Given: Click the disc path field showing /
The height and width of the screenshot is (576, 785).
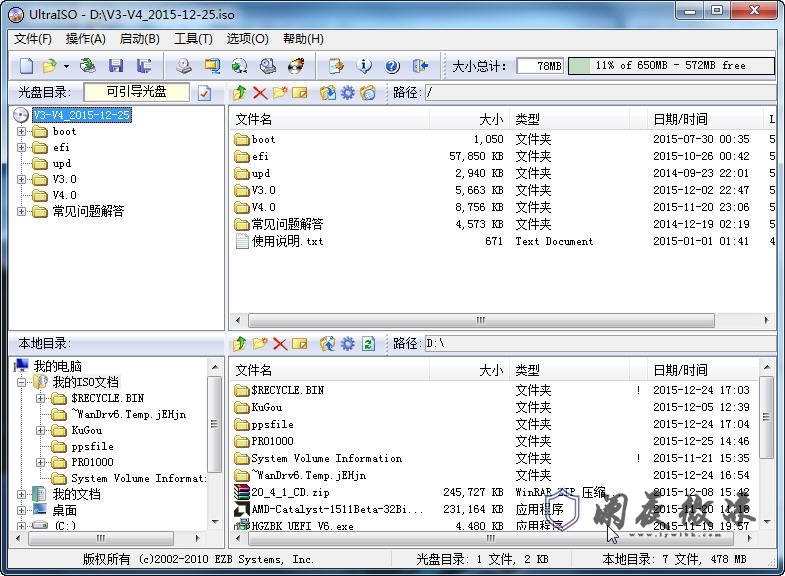Looking at the screenshot, I should click(x=600, y=93).
